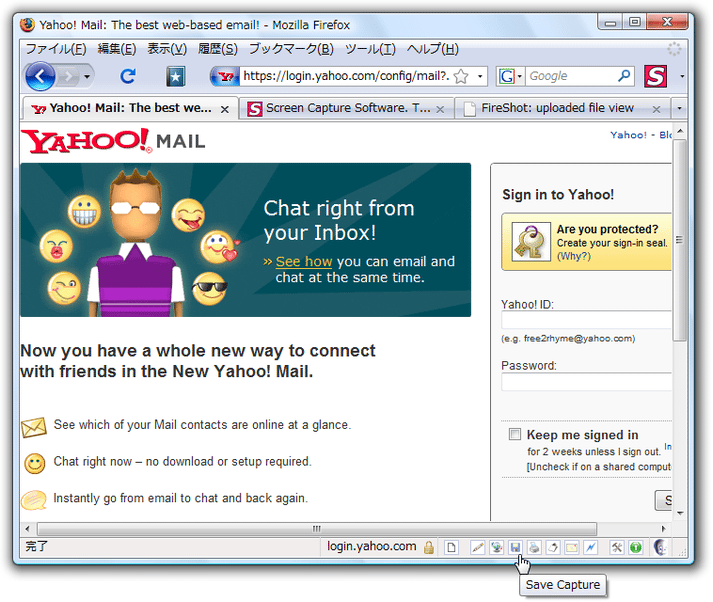Click the smiley chat icon
Viewport: 713px width, 602px height.
(x=35, y=463)
